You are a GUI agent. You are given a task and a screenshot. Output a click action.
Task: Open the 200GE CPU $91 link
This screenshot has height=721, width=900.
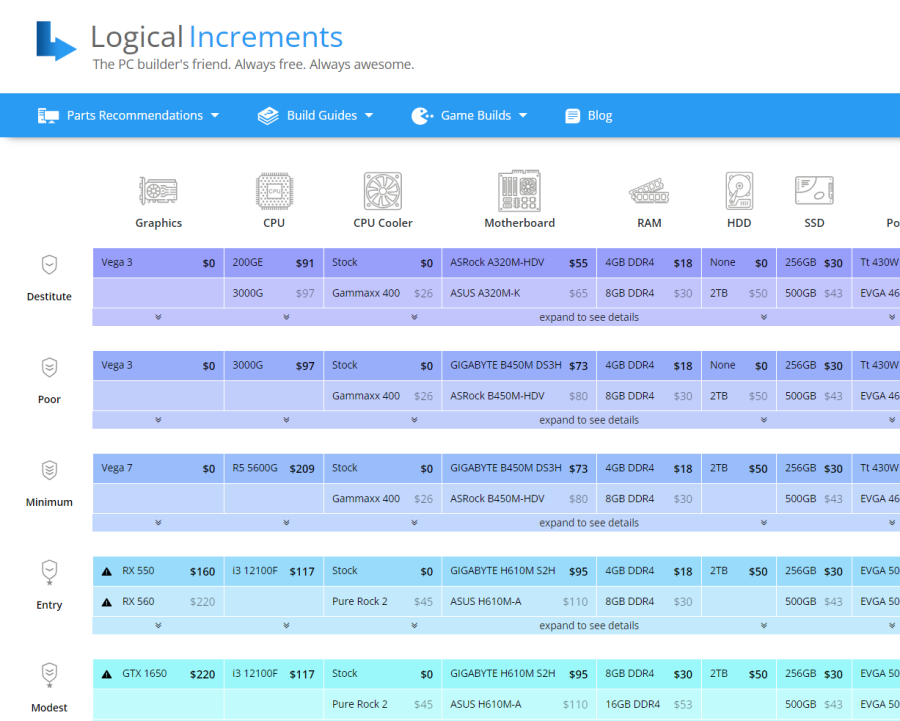pos(274,263)
